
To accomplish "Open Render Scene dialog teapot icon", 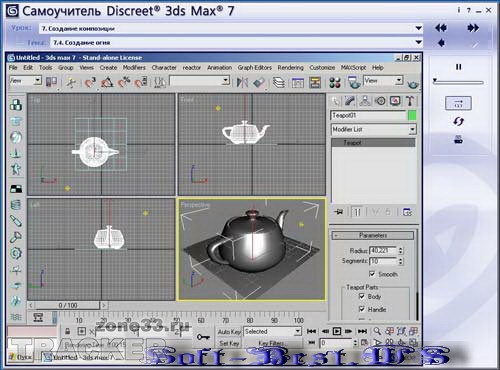I will 354,82.
